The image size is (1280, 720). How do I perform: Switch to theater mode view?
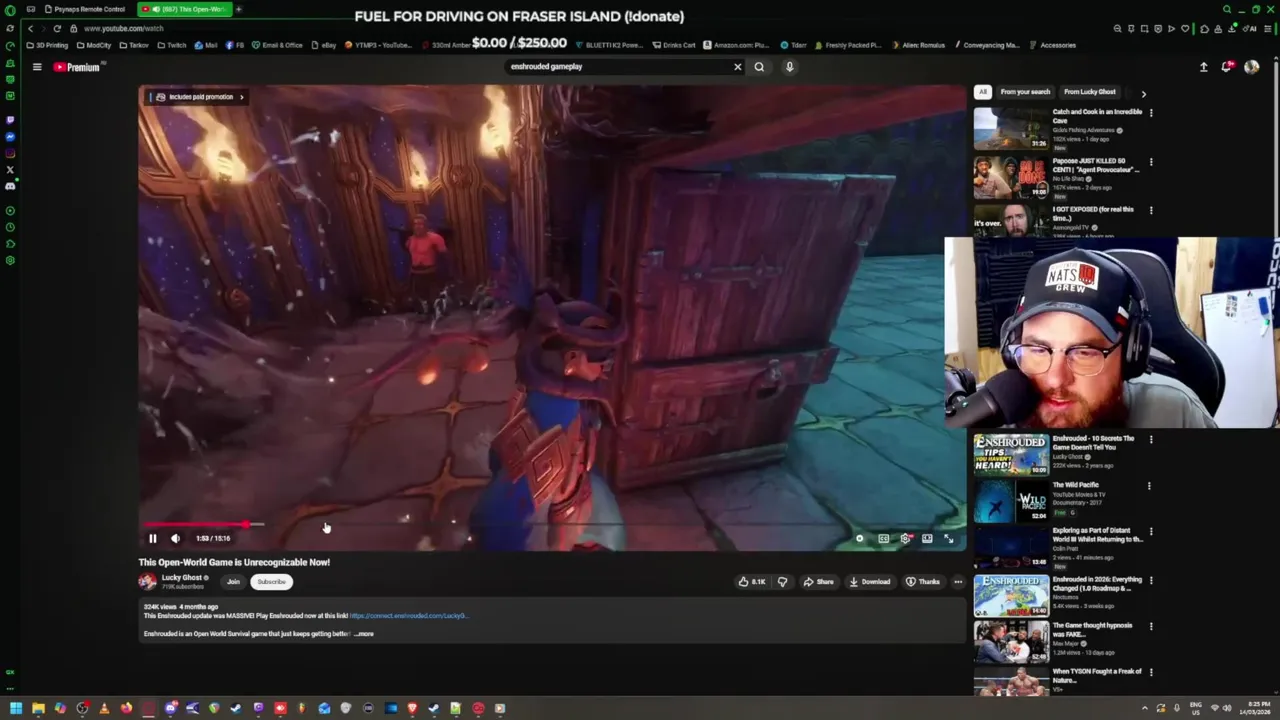click(927, 538)
